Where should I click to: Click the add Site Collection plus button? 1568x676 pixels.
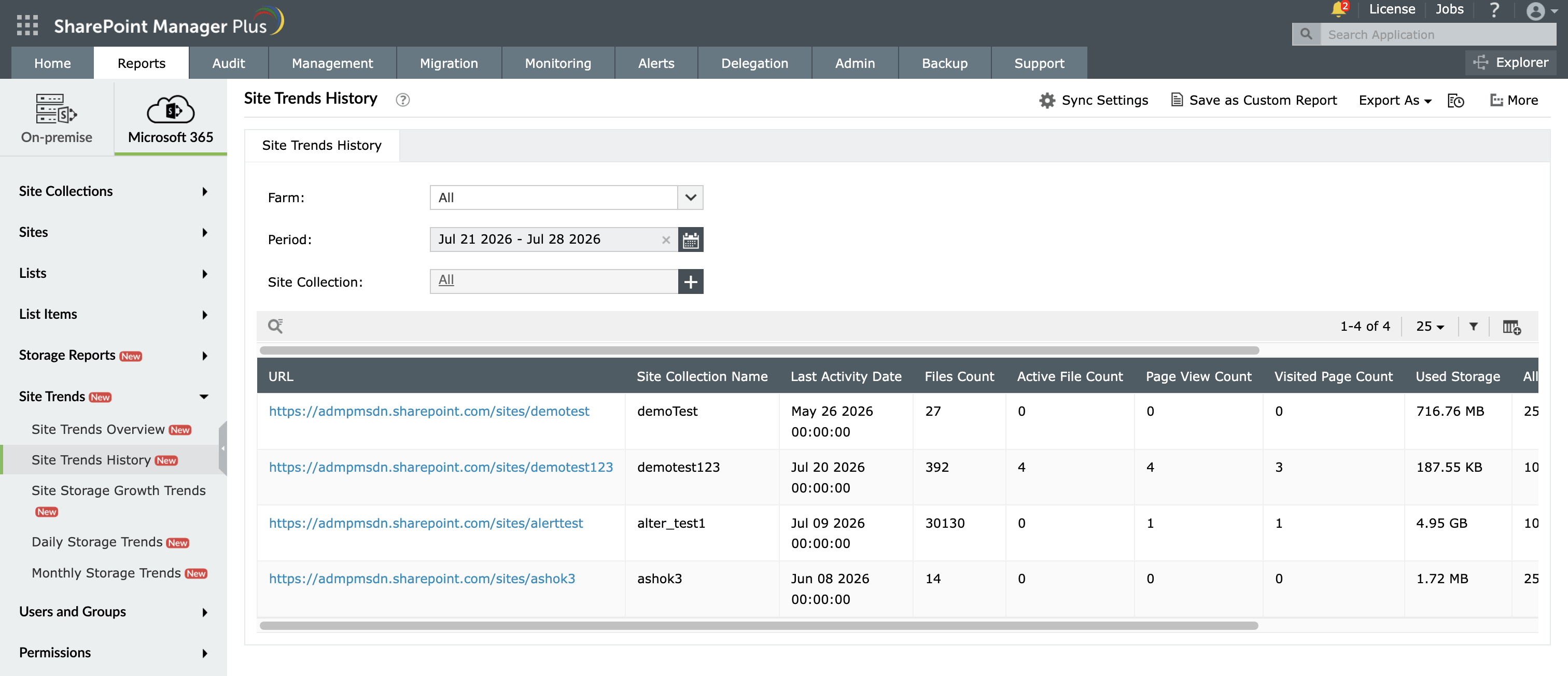pyautogui.click(x=690, y=281)
